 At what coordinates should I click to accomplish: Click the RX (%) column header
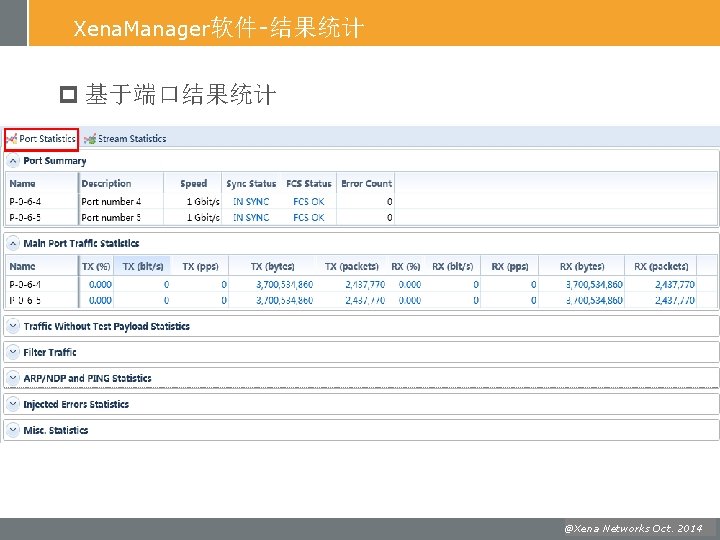pos(406,266)
